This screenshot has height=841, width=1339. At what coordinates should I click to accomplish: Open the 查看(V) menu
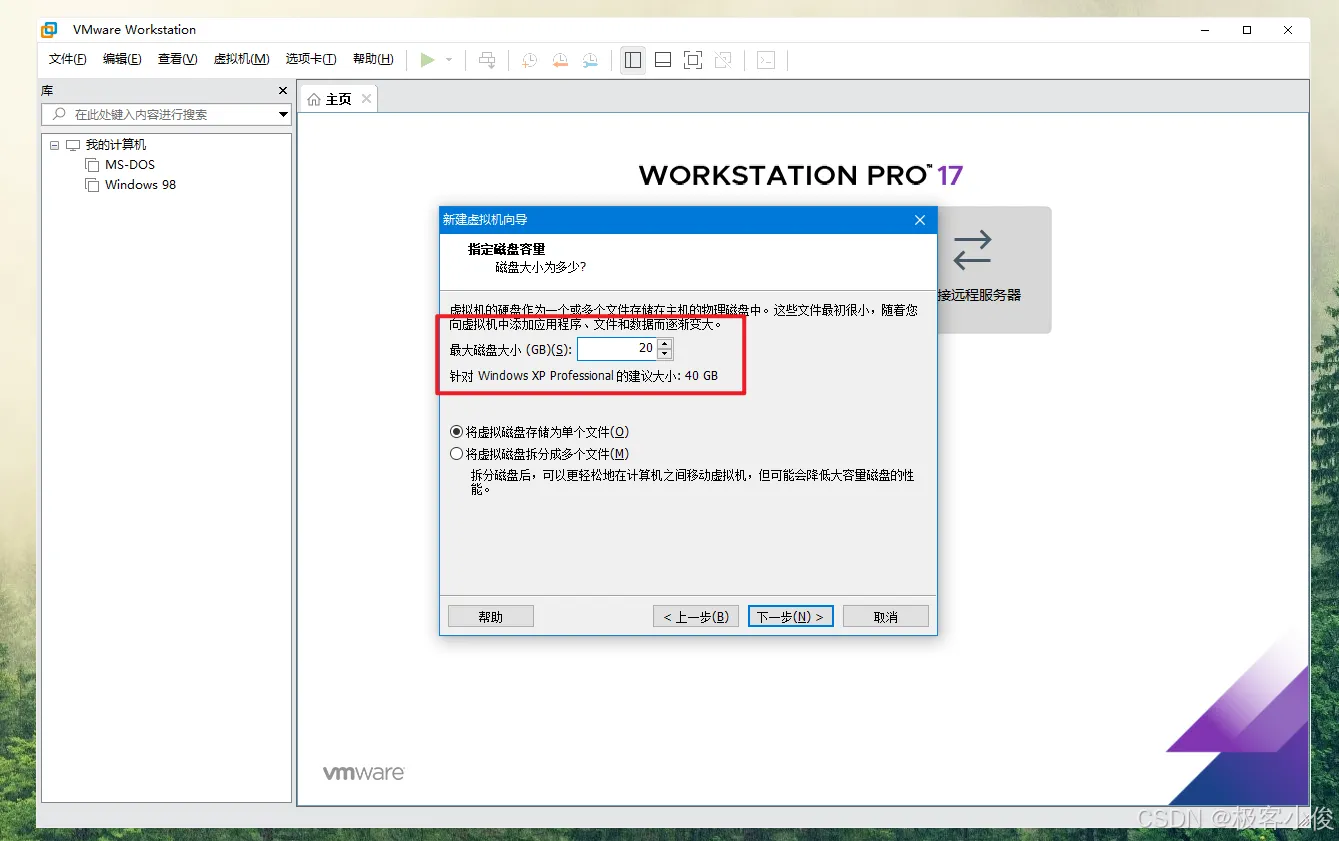tap(178, 59)
